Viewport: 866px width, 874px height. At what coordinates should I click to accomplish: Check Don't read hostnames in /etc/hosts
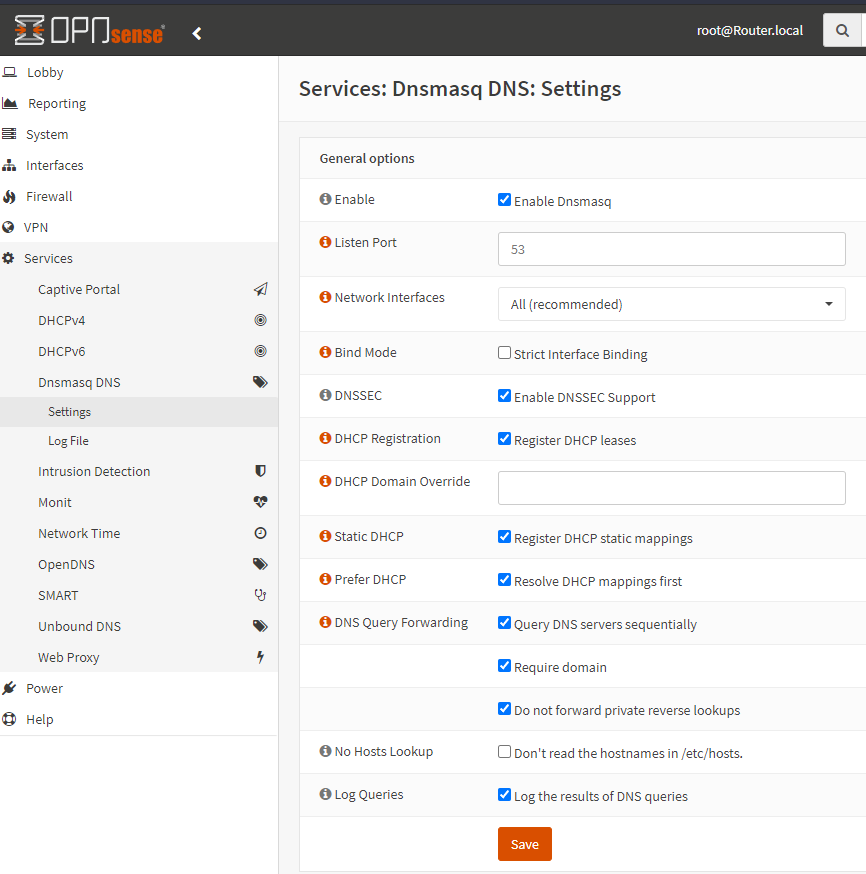click(x=504, y=752)
